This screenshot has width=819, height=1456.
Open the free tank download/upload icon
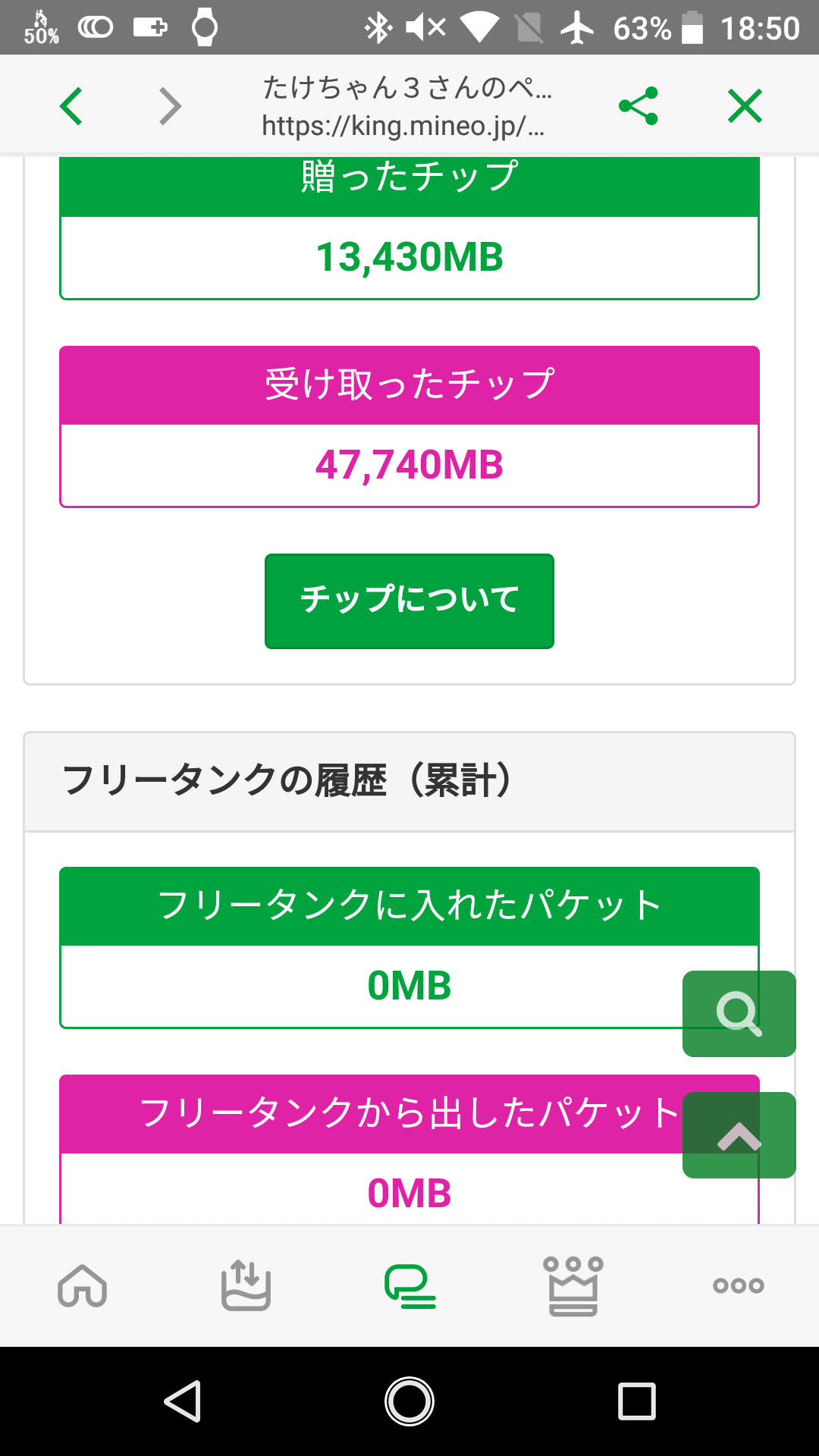pos(246,1285)
